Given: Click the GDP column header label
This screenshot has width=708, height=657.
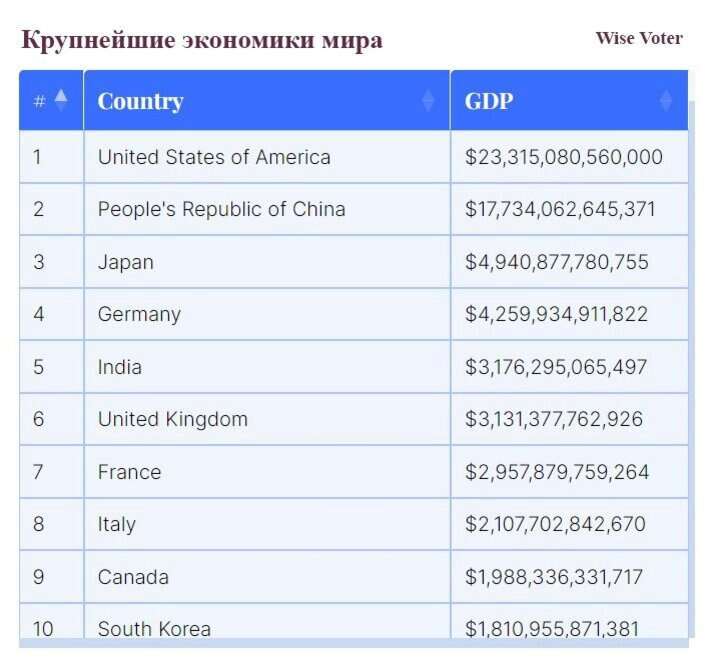Looking at the screenshot, I should click(x=489, y=101).
